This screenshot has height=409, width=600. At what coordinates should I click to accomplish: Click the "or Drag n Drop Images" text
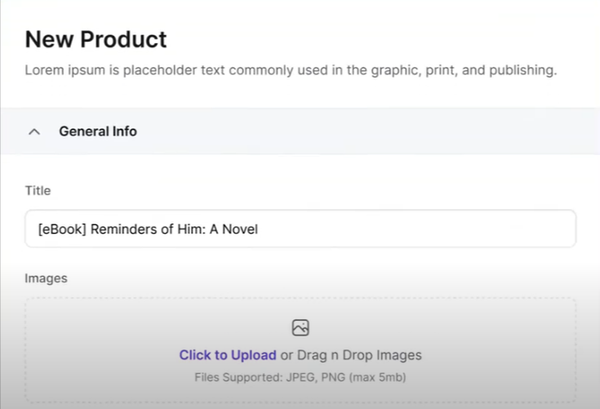pos(351,355)
